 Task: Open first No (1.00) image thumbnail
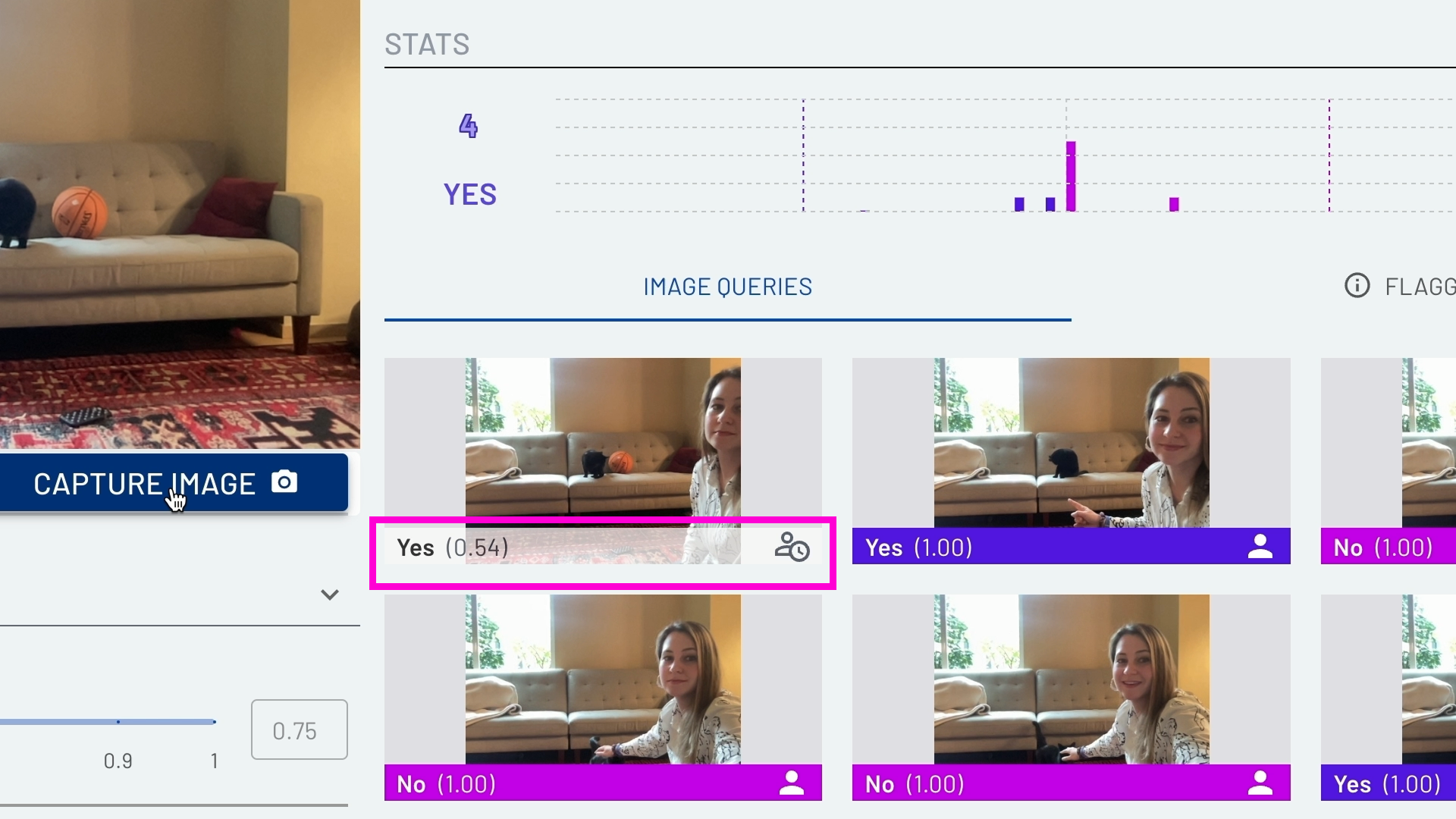603,679
